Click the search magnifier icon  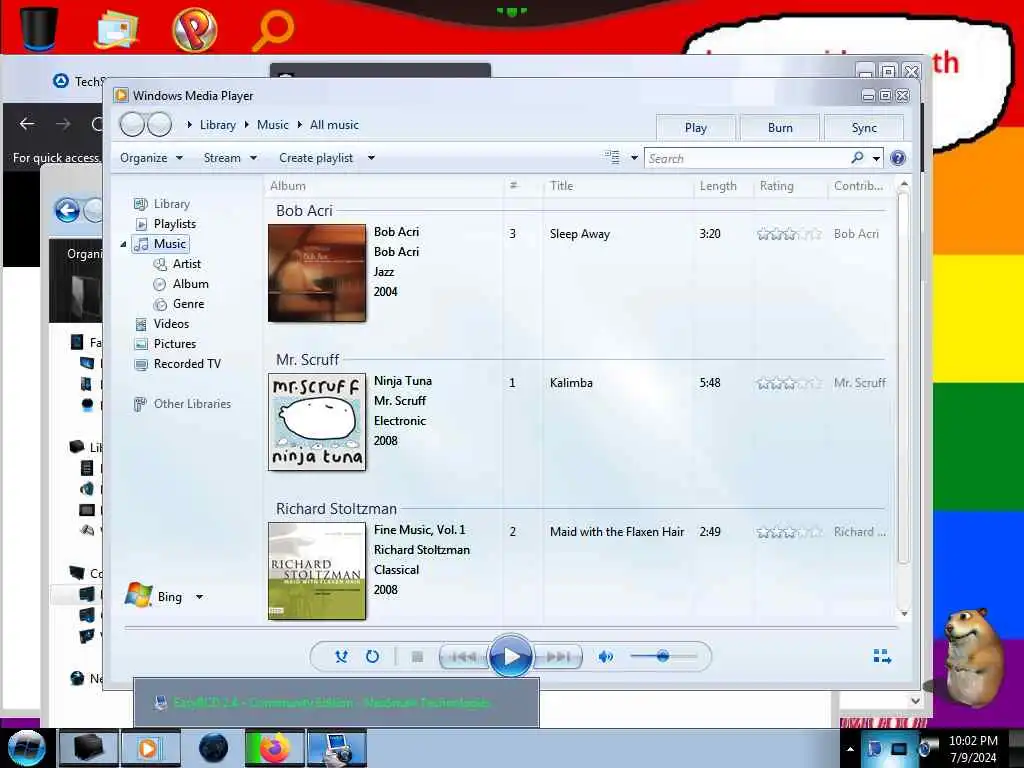(857, 157)
